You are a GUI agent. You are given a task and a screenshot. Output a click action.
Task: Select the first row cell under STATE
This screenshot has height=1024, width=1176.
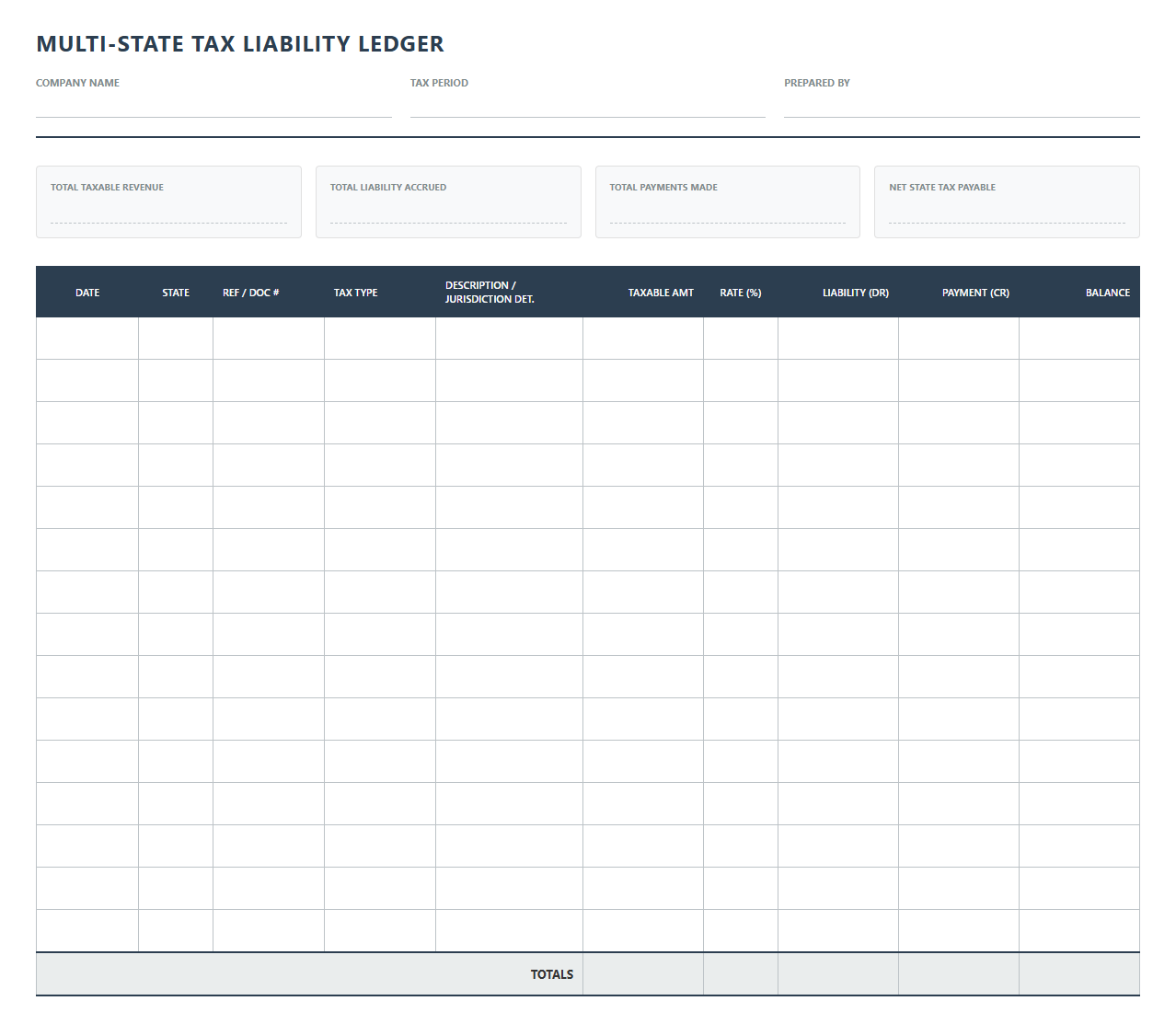pyautogui.click(x=176, y=339)
